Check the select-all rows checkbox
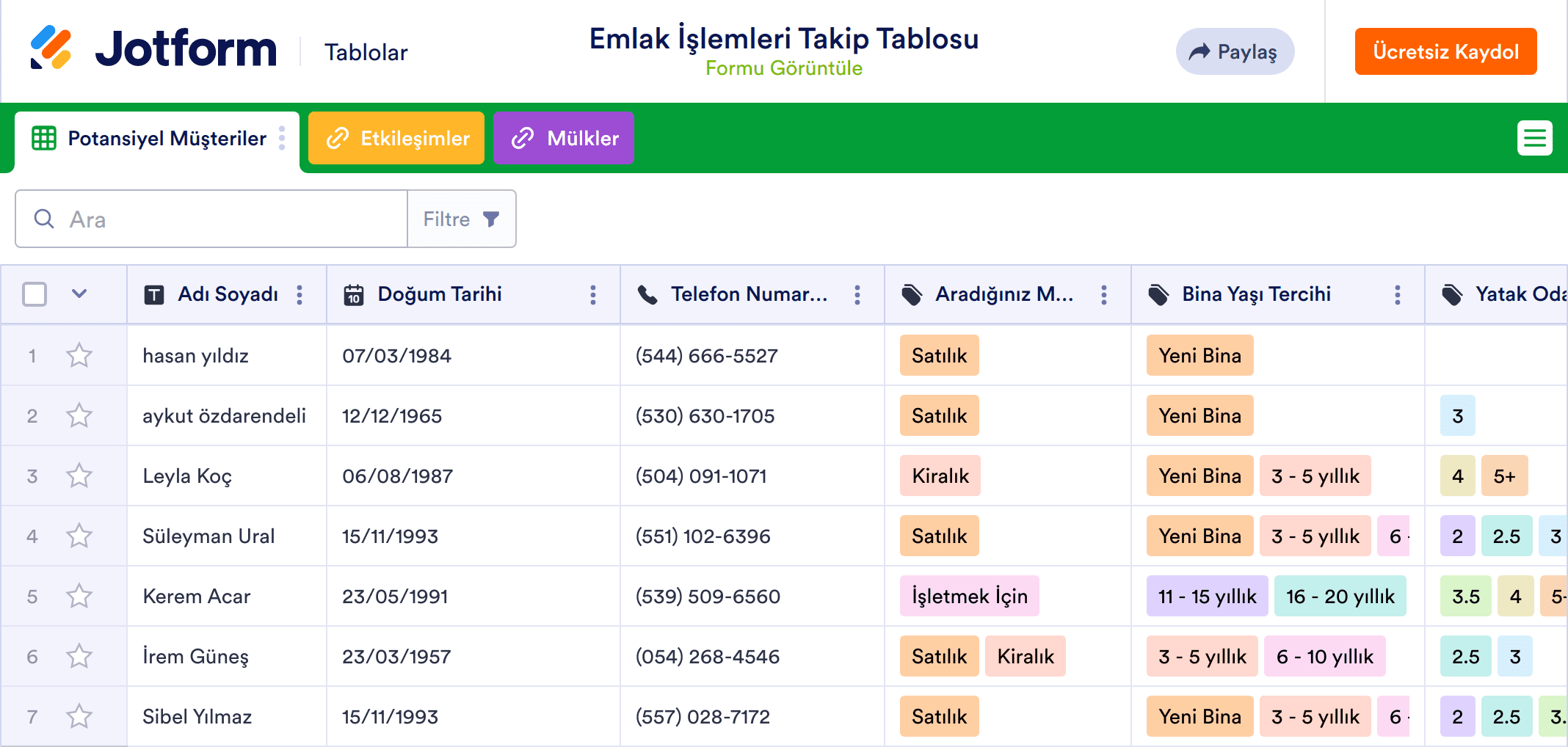The width and height of the screenshot is (1568, 747). pyautogui.click(x=35, y=294)
